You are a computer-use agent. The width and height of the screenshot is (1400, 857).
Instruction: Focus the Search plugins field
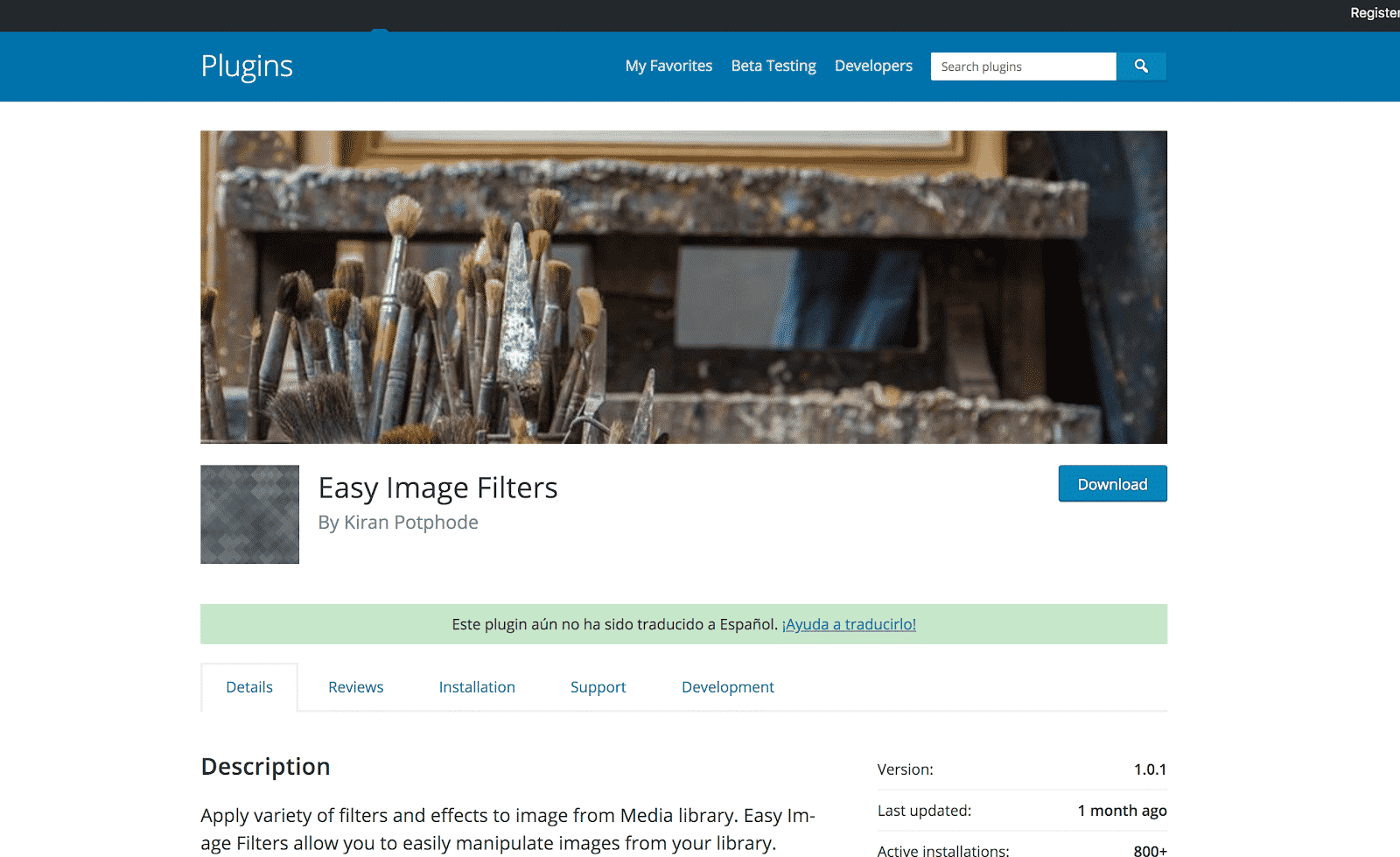pos(1023,67)
